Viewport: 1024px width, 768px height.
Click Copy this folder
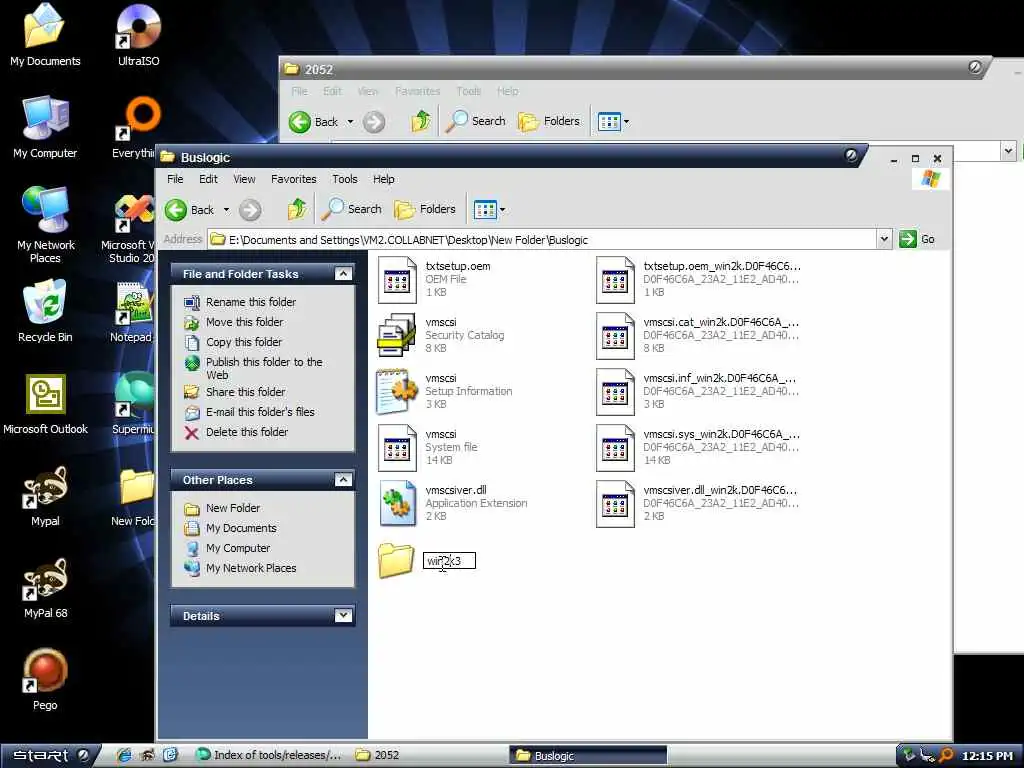click(244, 342)
